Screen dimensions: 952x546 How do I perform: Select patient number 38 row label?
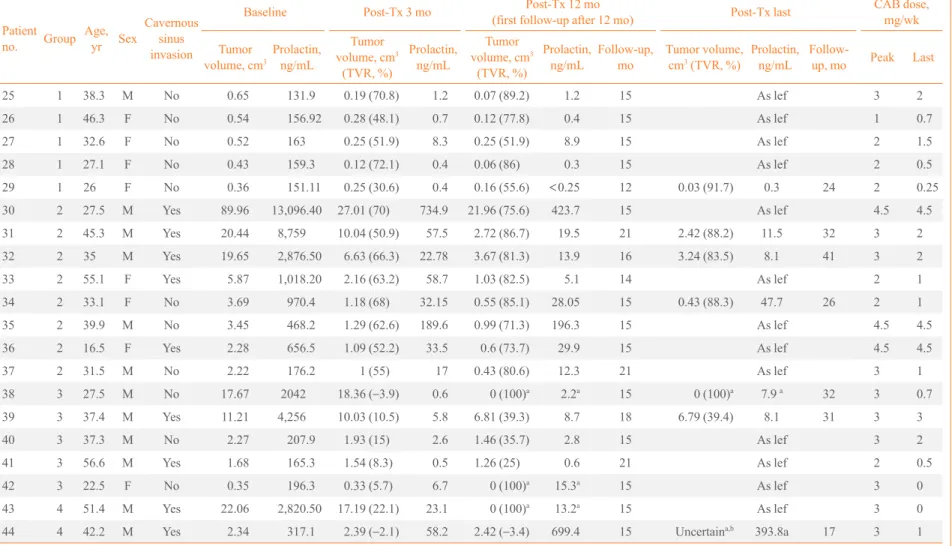(x=8, y=394)
